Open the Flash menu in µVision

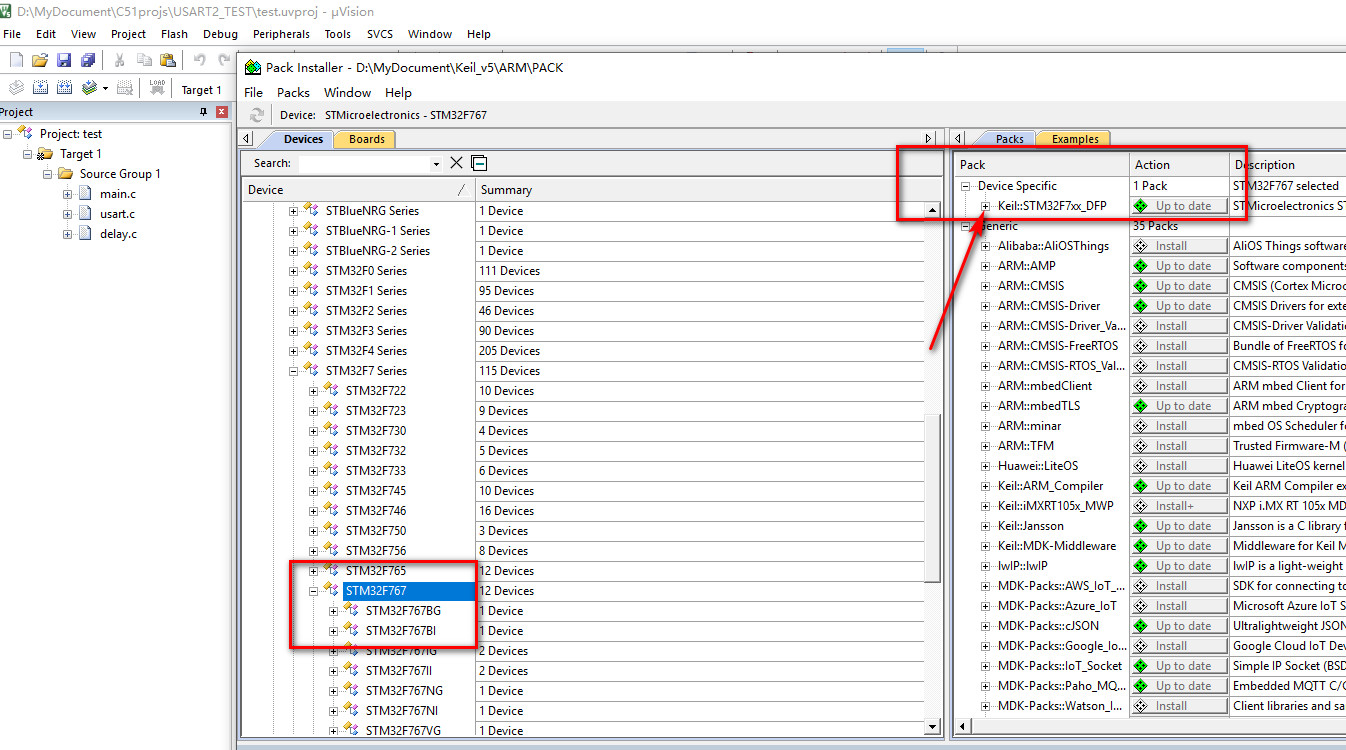pos(174,34)
